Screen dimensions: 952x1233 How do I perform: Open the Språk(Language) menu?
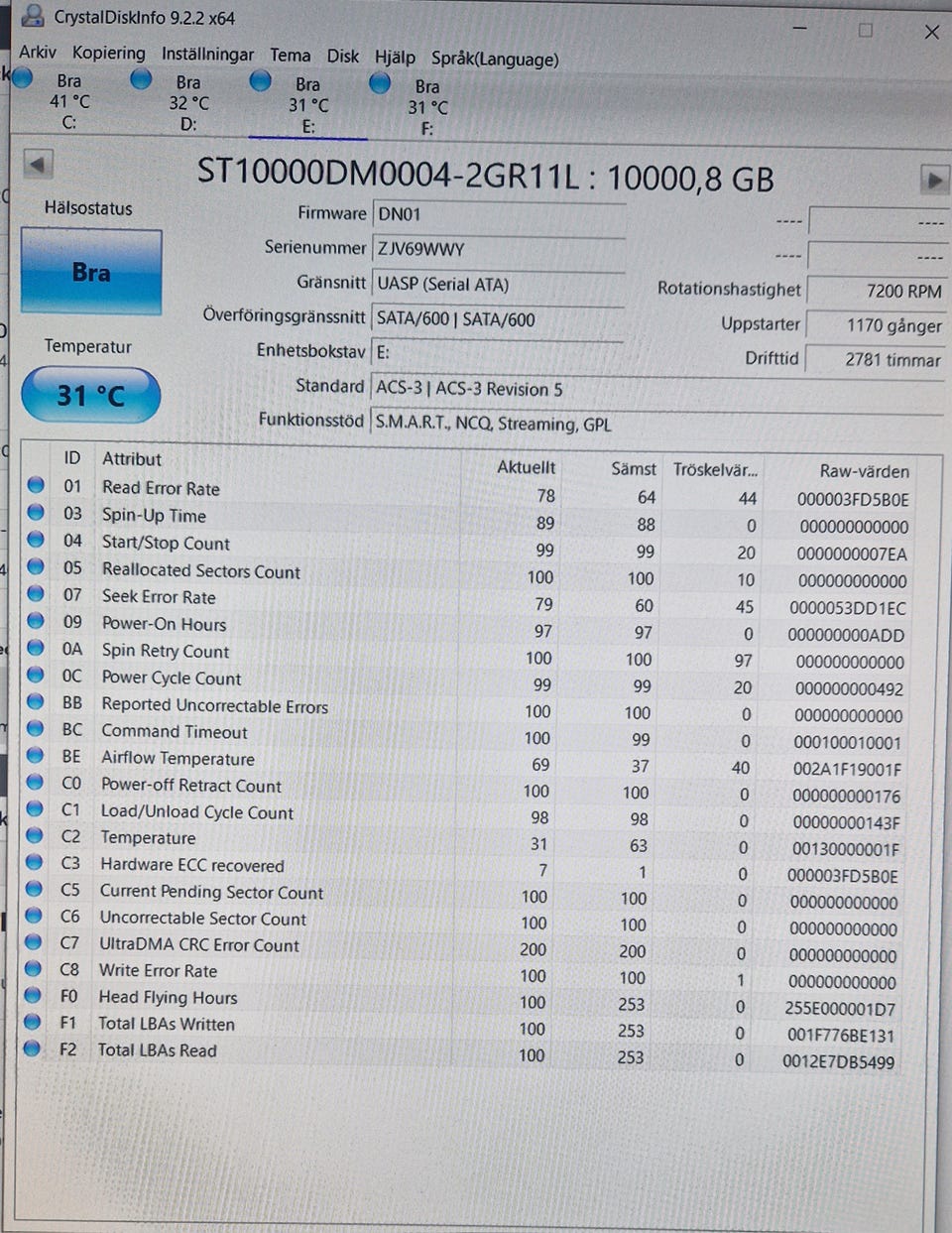(x=495, y=59)
